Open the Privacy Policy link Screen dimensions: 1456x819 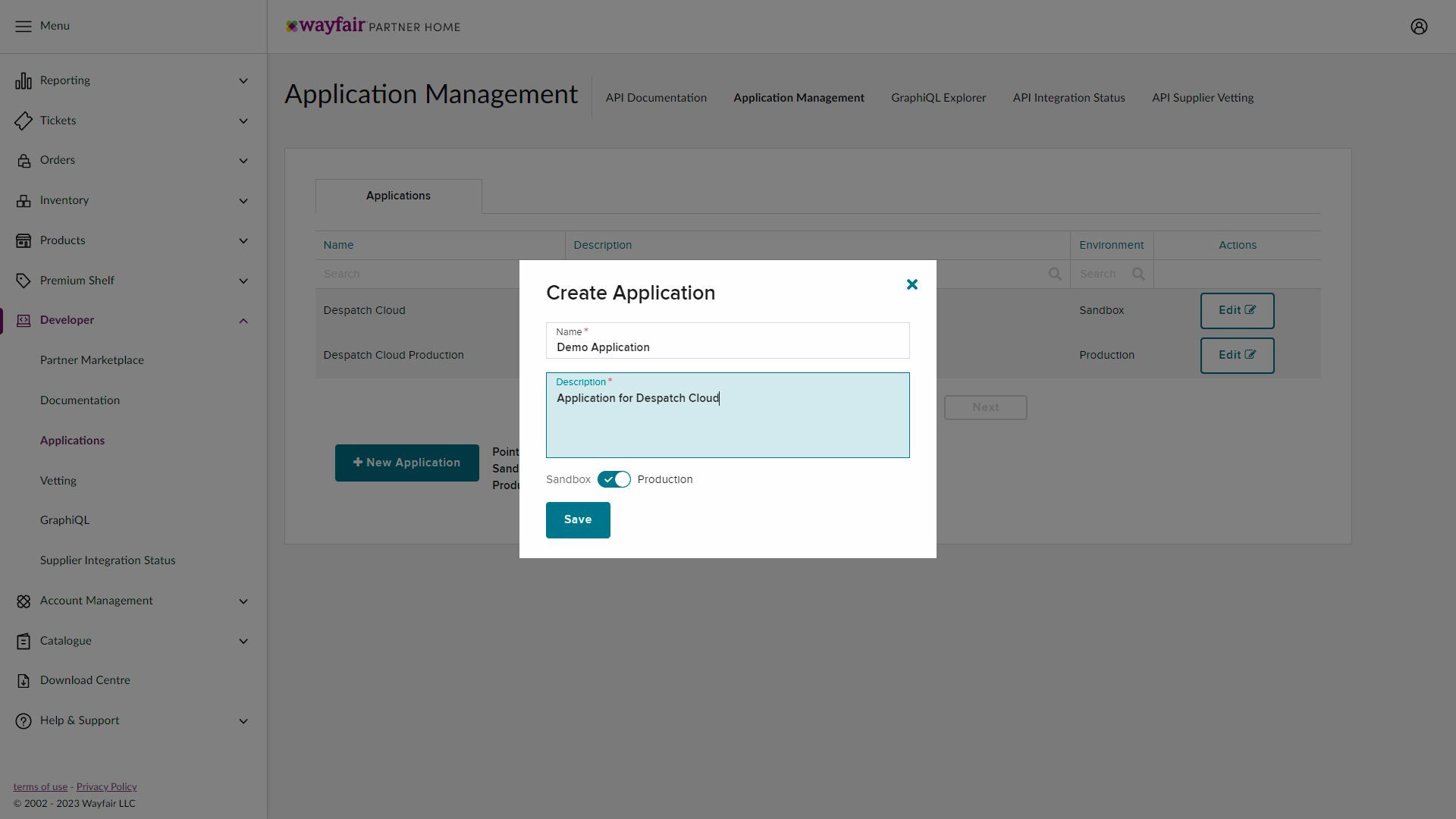click(x=106, y=787)
